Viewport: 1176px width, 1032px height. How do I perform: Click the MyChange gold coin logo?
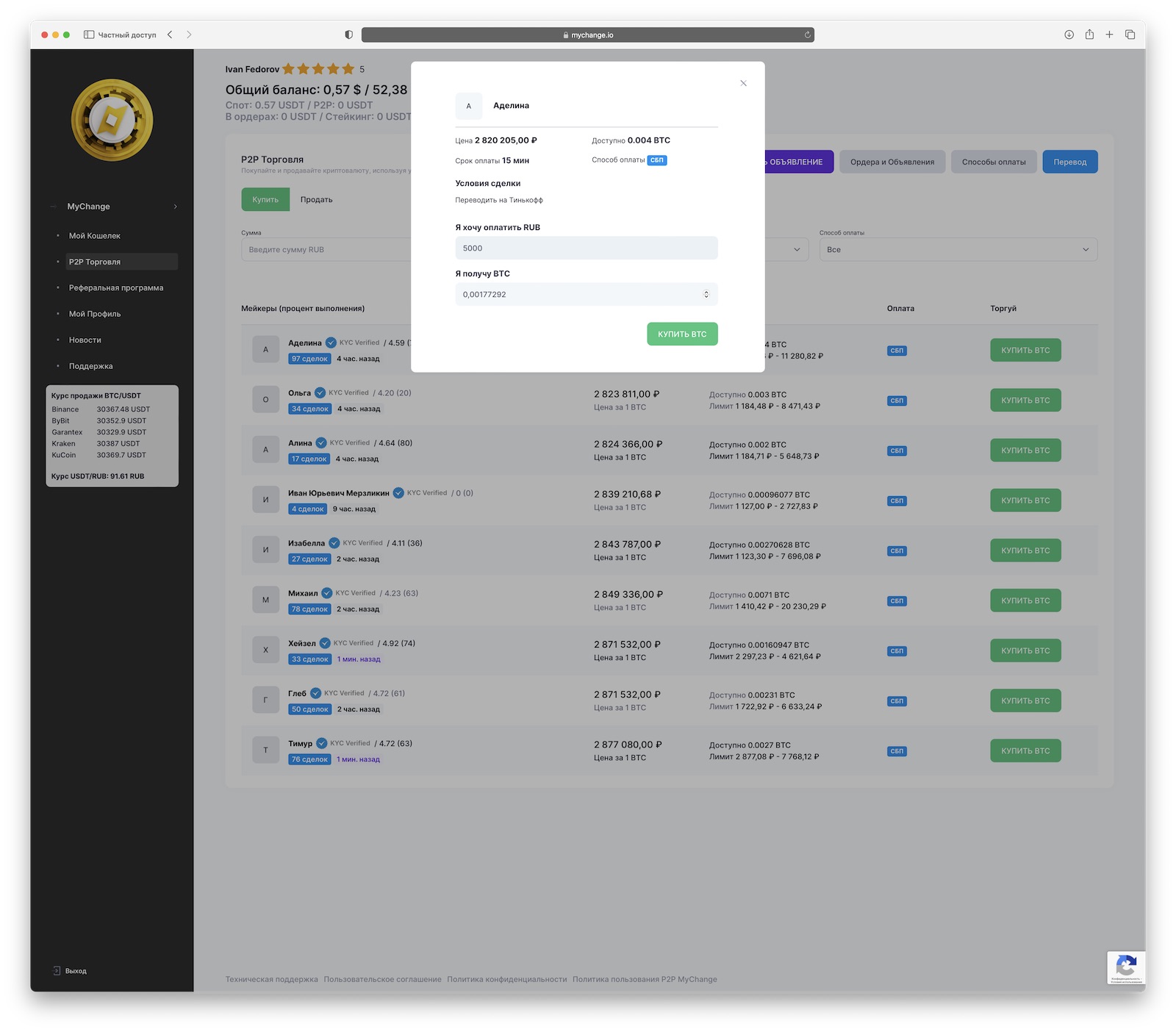112,120
